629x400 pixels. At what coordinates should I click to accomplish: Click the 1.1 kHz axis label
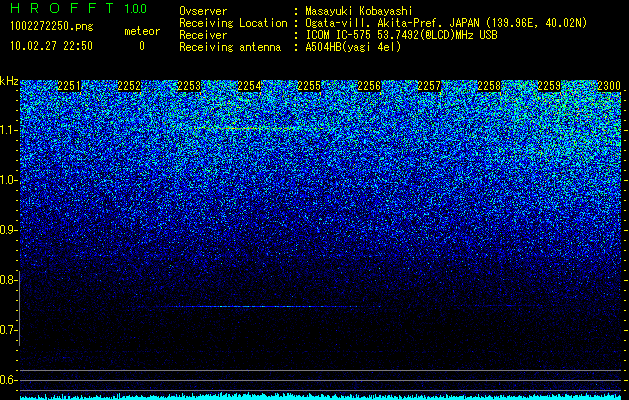click(8, 130)
